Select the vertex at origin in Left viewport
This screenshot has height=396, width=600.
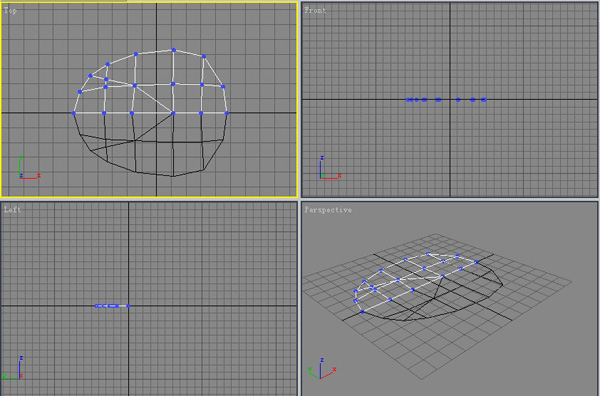point(128,306)
